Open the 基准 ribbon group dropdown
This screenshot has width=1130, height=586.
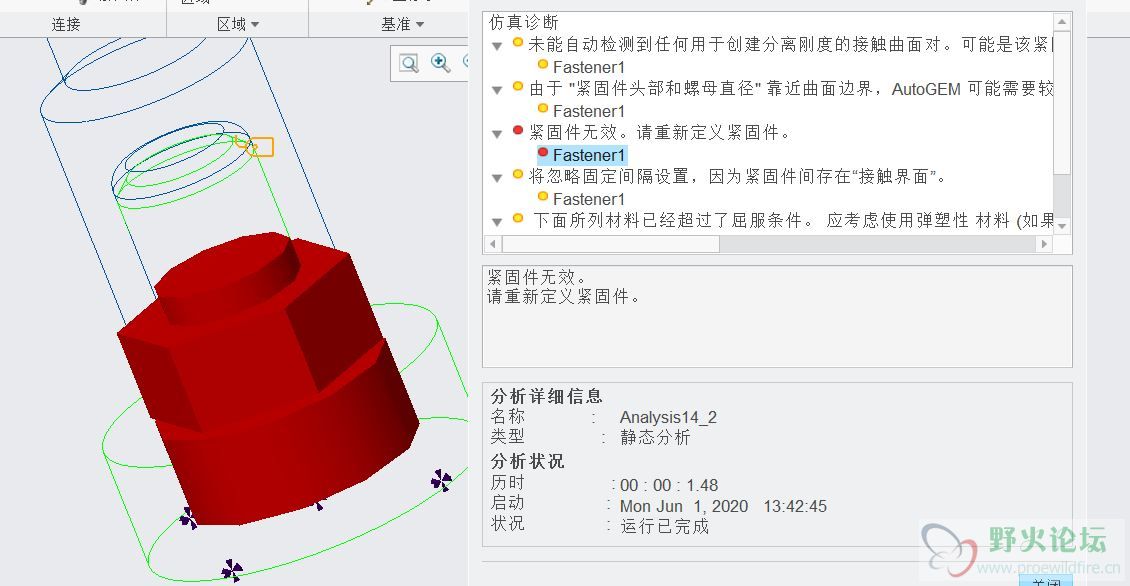pos(402,25)
